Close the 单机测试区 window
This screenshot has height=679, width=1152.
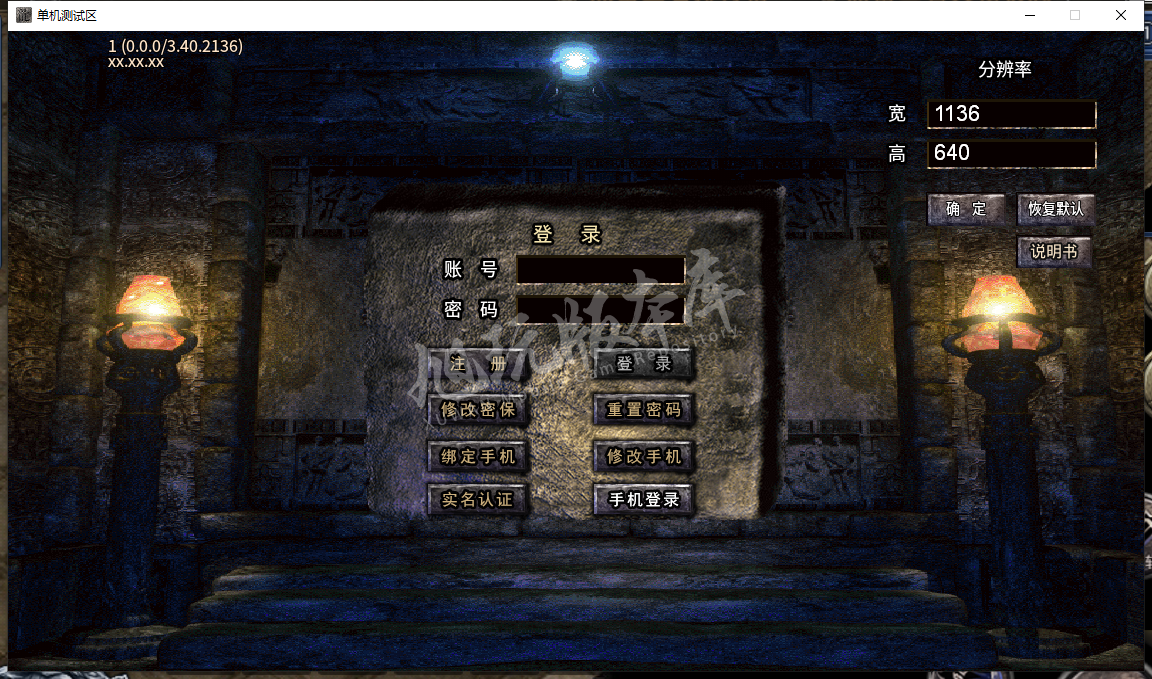(x=1120, y=15)
